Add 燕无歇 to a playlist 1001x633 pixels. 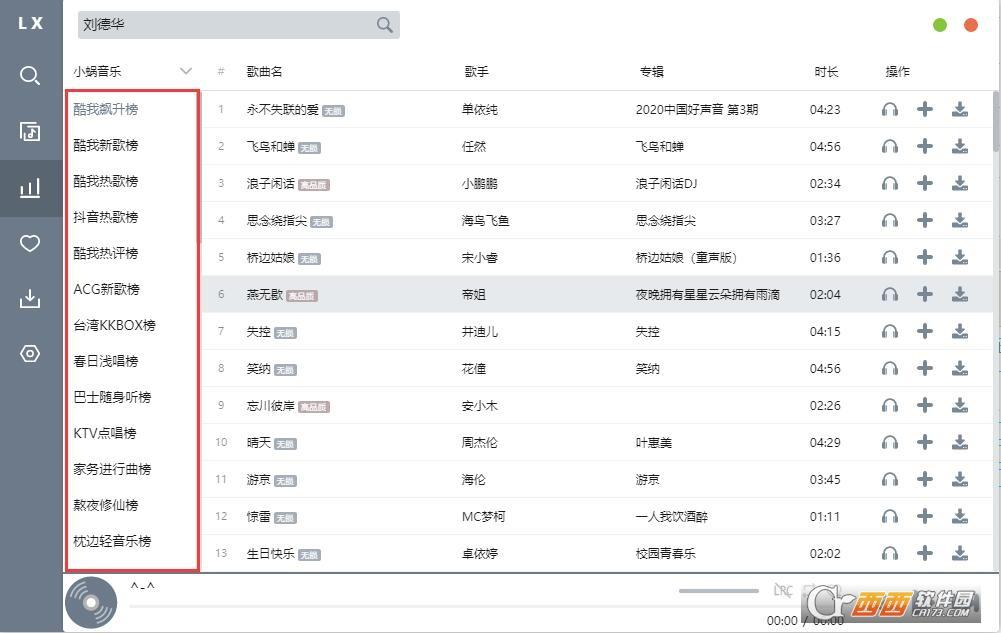(924, 295)
